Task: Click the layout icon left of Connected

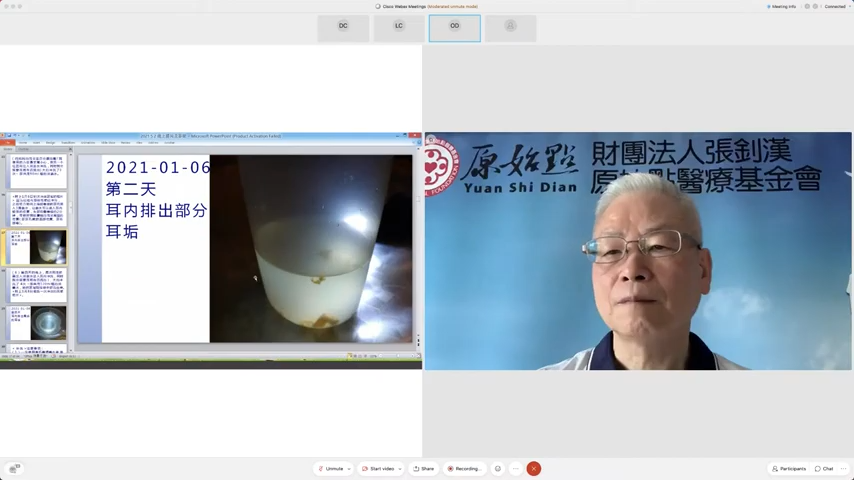Action: (x=816, y=6)
